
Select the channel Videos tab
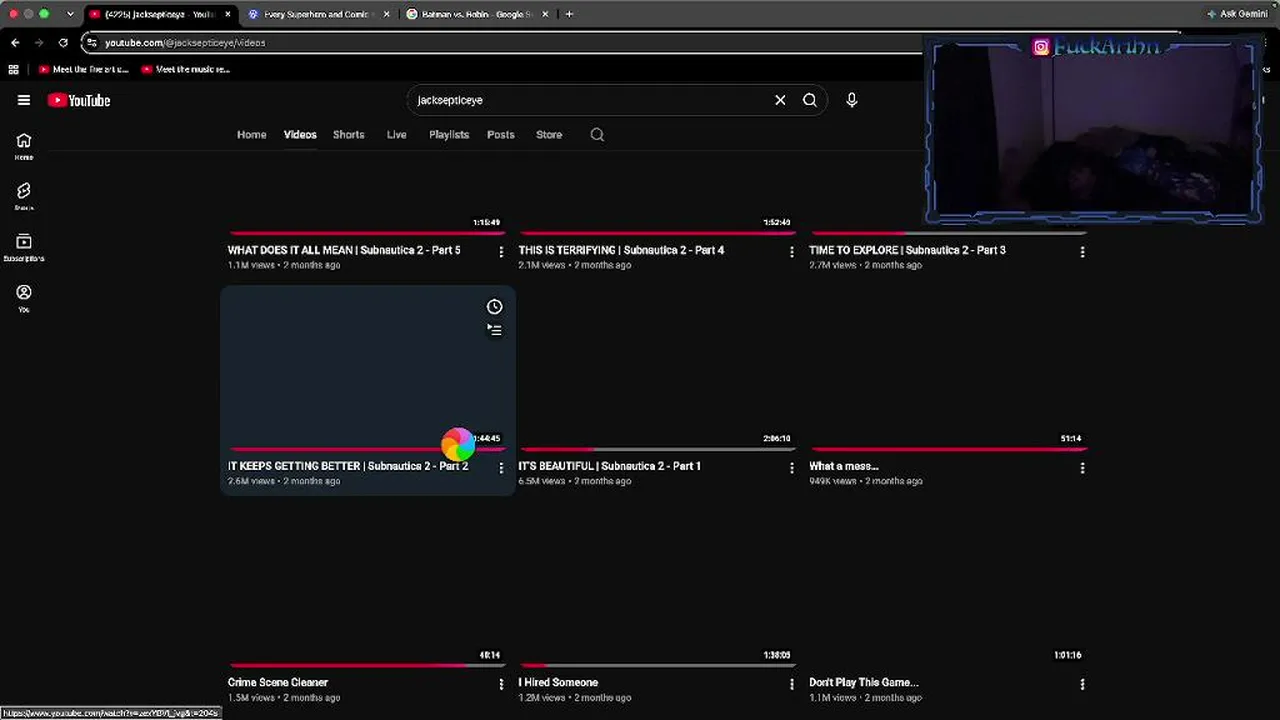(300, 135)
